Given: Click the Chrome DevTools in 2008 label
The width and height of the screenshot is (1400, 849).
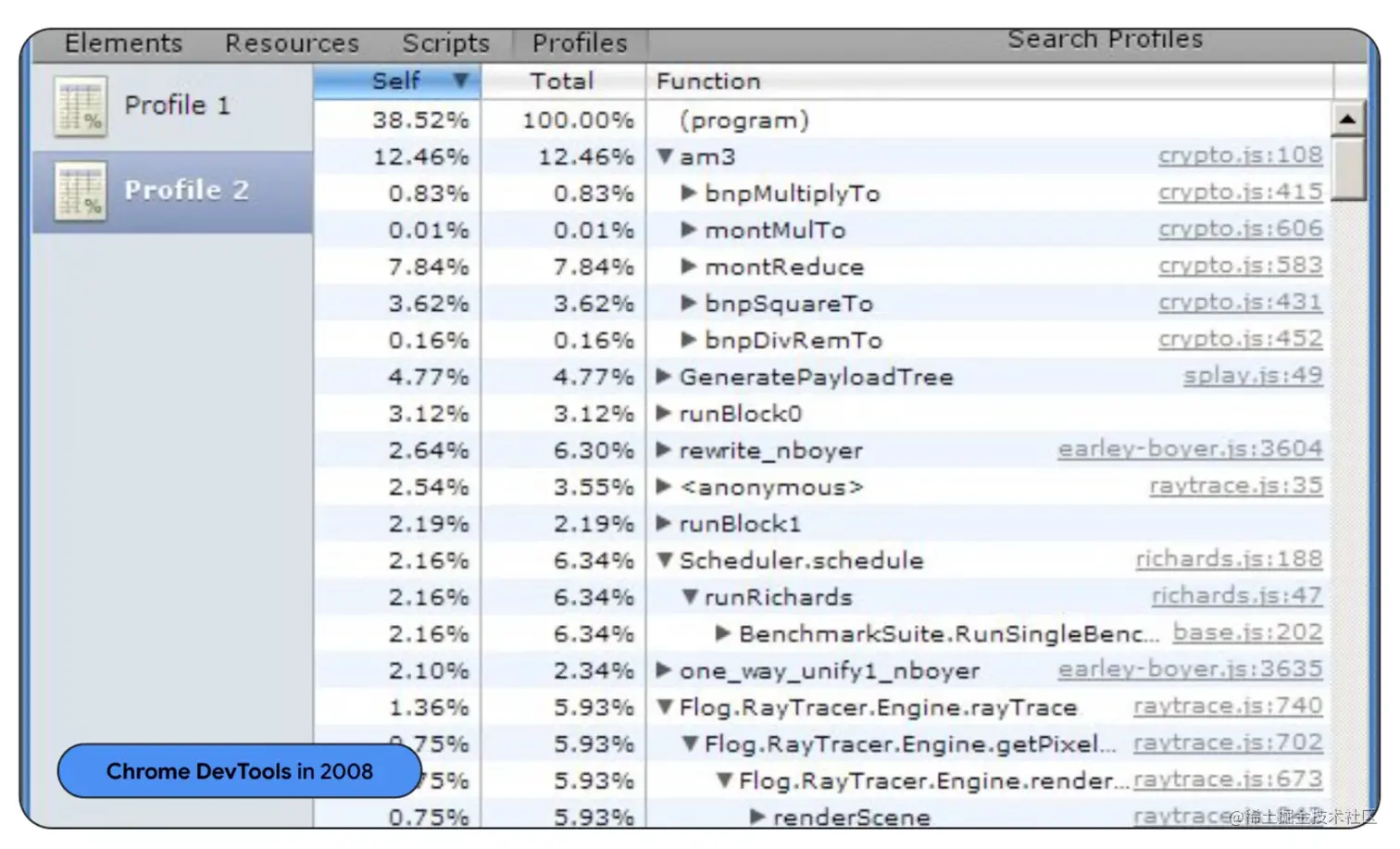Looking at the screenshot, I should pyautogui.click(x=239, y=771).
